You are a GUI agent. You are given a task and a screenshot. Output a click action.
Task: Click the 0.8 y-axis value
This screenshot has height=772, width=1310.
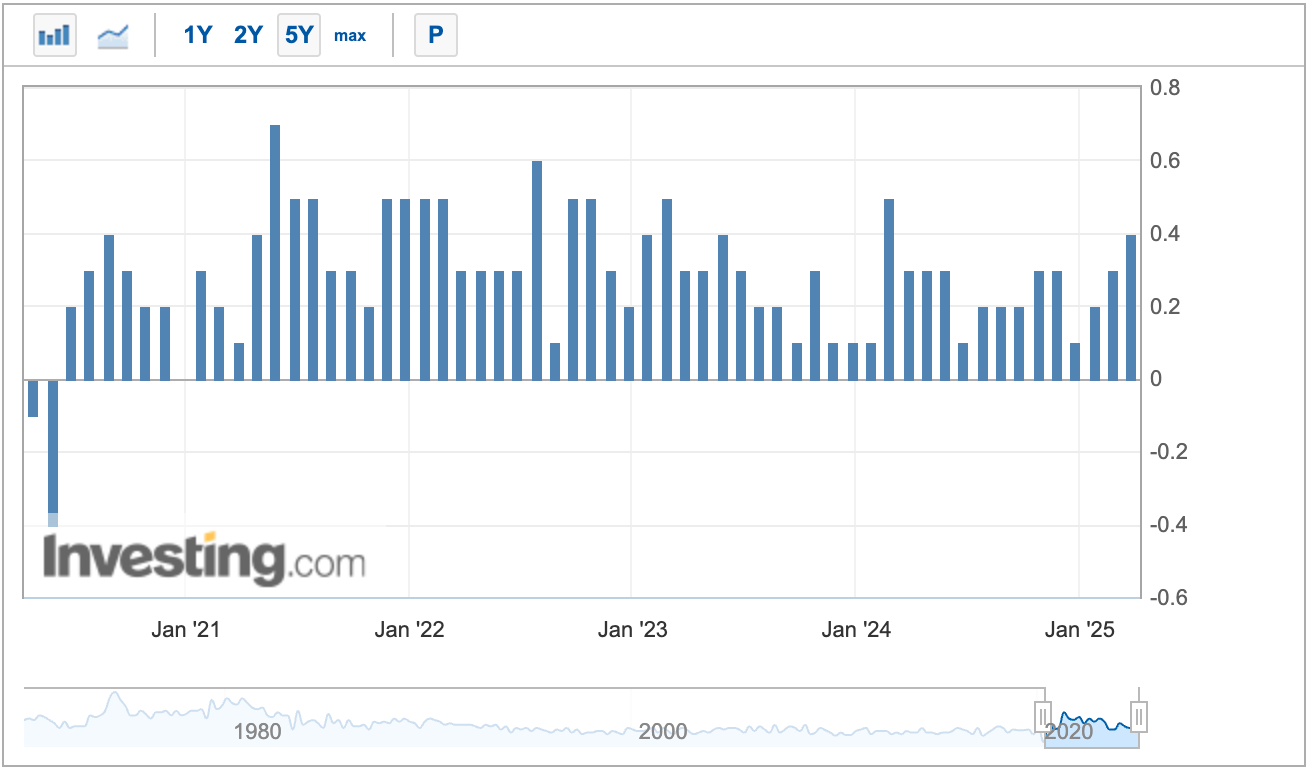pos(1165,88)
